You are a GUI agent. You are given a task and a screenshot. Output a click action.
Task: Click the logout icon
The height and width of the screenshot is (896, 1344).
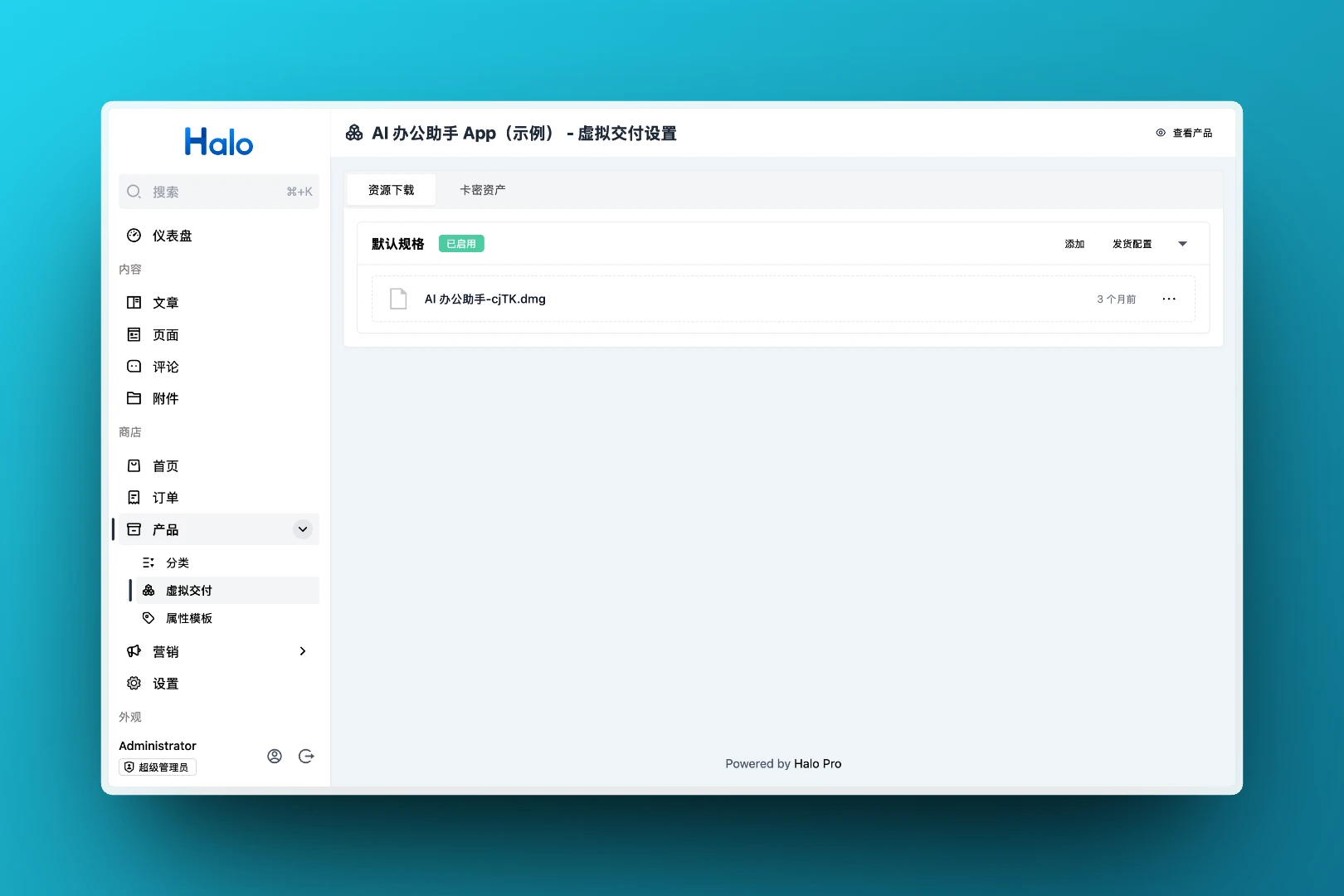click(306, 756)
